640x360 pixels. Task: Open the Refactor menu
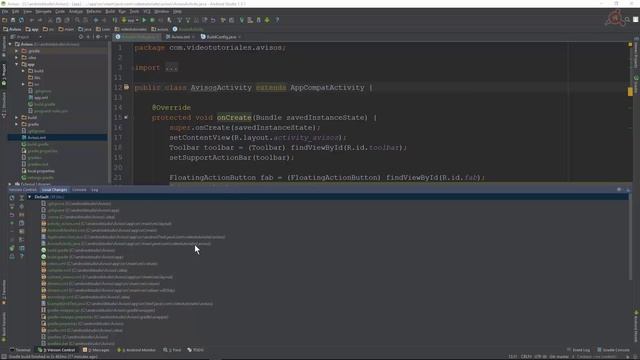click(x=93, y=11)
